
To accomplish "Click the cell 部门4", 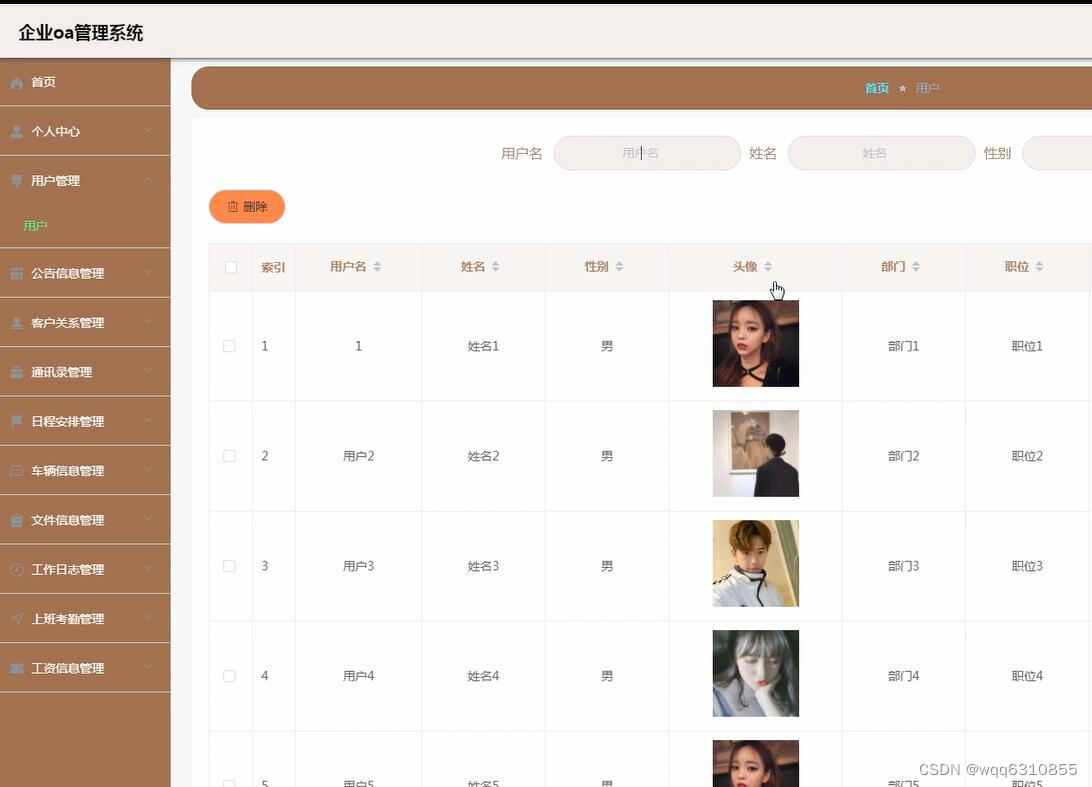I will tap(903, 676).
